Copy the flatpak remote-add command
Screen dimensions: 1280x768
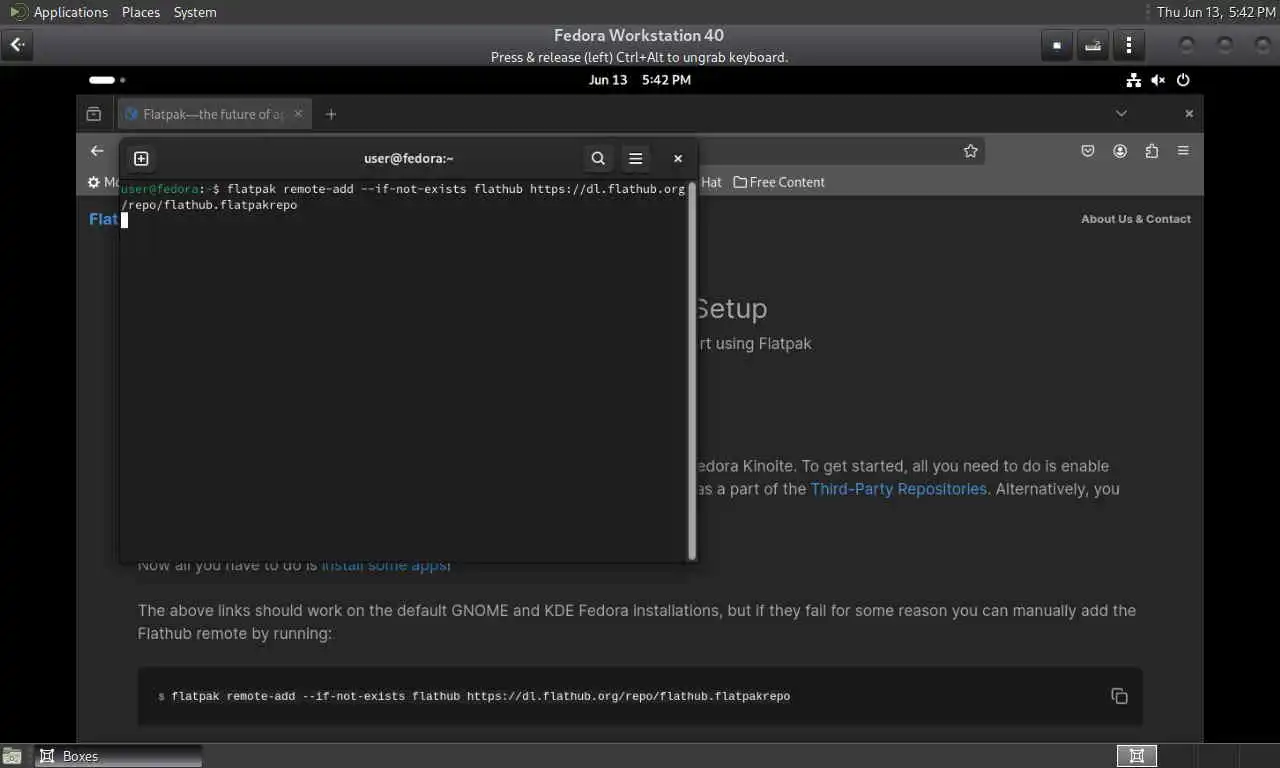pos(1119,696)
